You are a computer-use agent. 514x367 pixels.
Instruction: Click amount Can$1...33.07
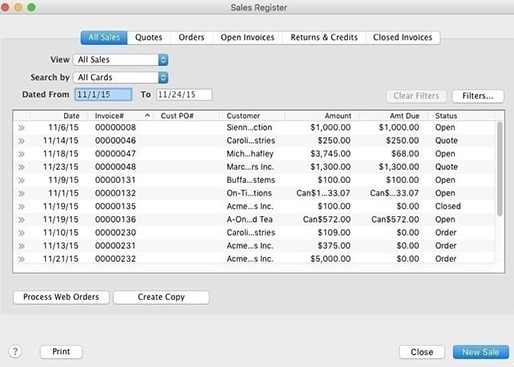(323, 193)
